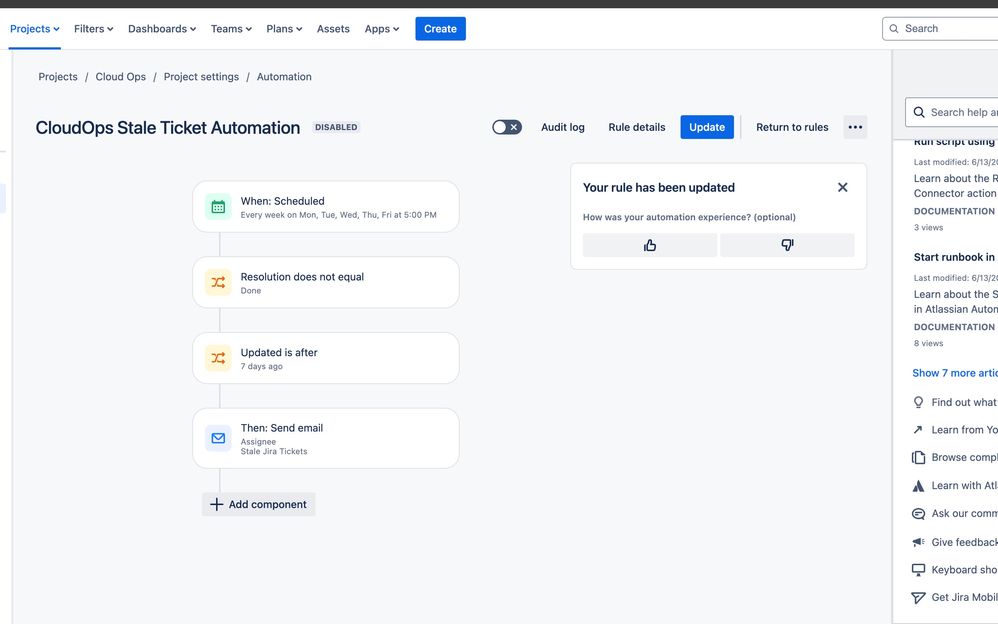This screenshot has height=624, width=998.
Task: Click the 'Find out what' help link text
Action: tap(964, 402)
